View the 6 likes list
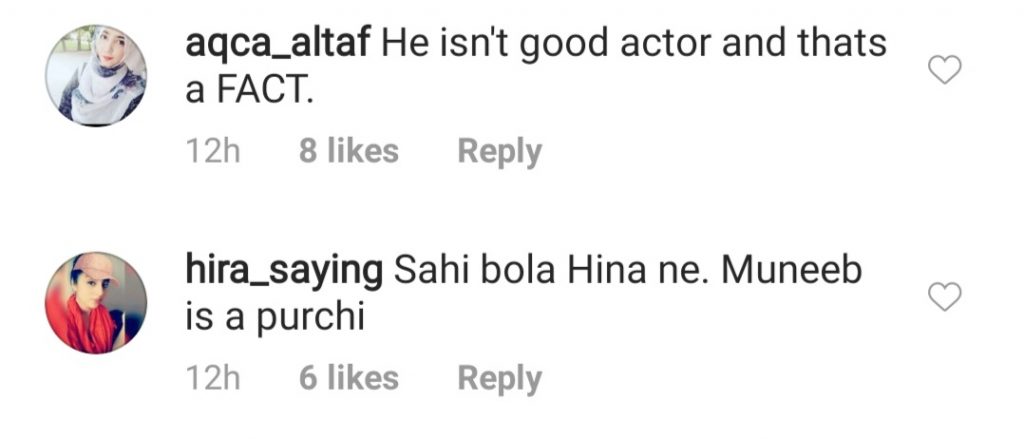 point(349,378)
